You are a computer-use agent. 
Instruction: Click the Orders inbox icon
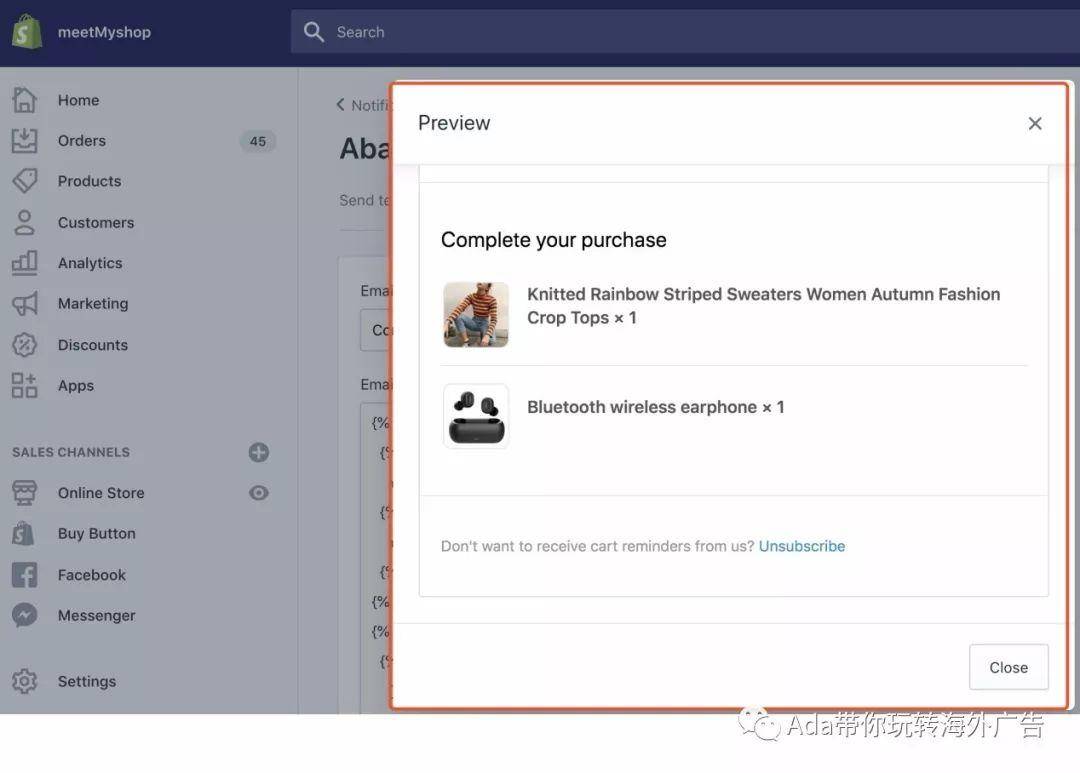point(24,141)
